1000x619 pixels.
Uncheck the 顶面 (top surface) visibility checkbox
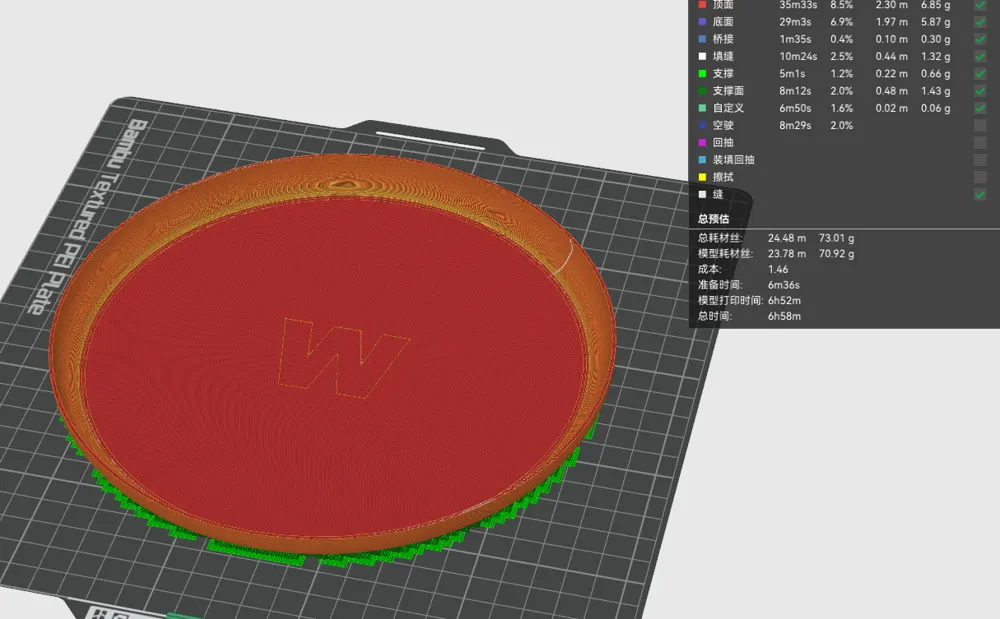[x=980, y=4]
